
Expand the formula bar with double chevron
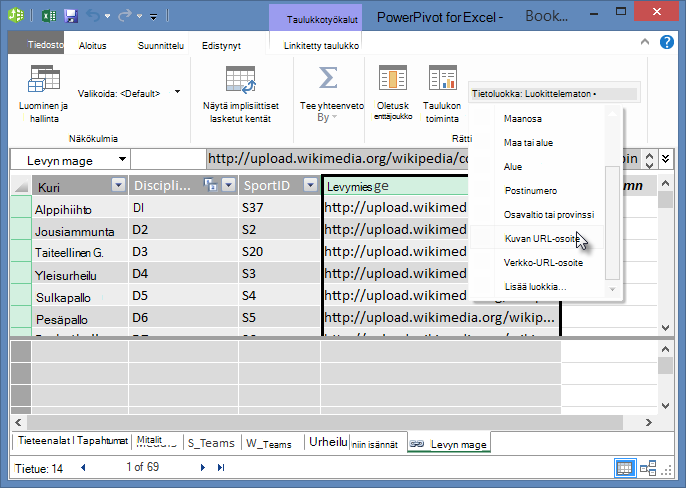coord(666,158)
